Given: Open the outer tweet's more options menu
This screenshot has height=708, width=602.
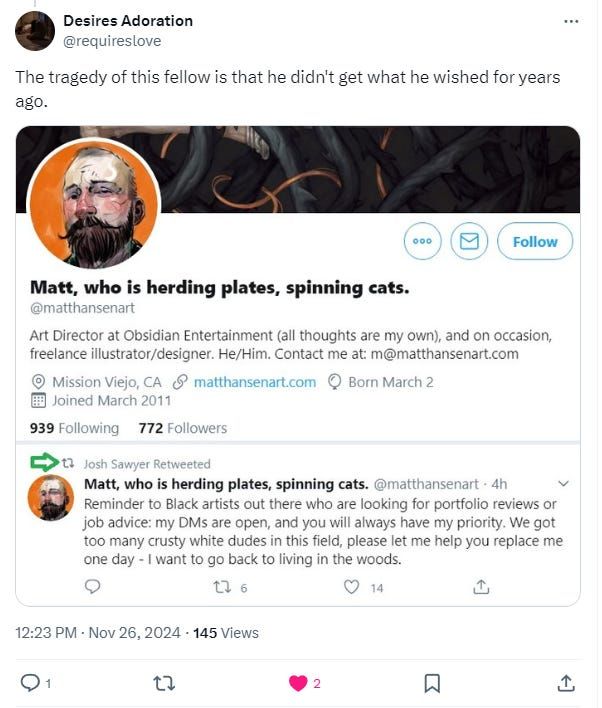Looking at the screenshot, I should click(x=571, y=22).
